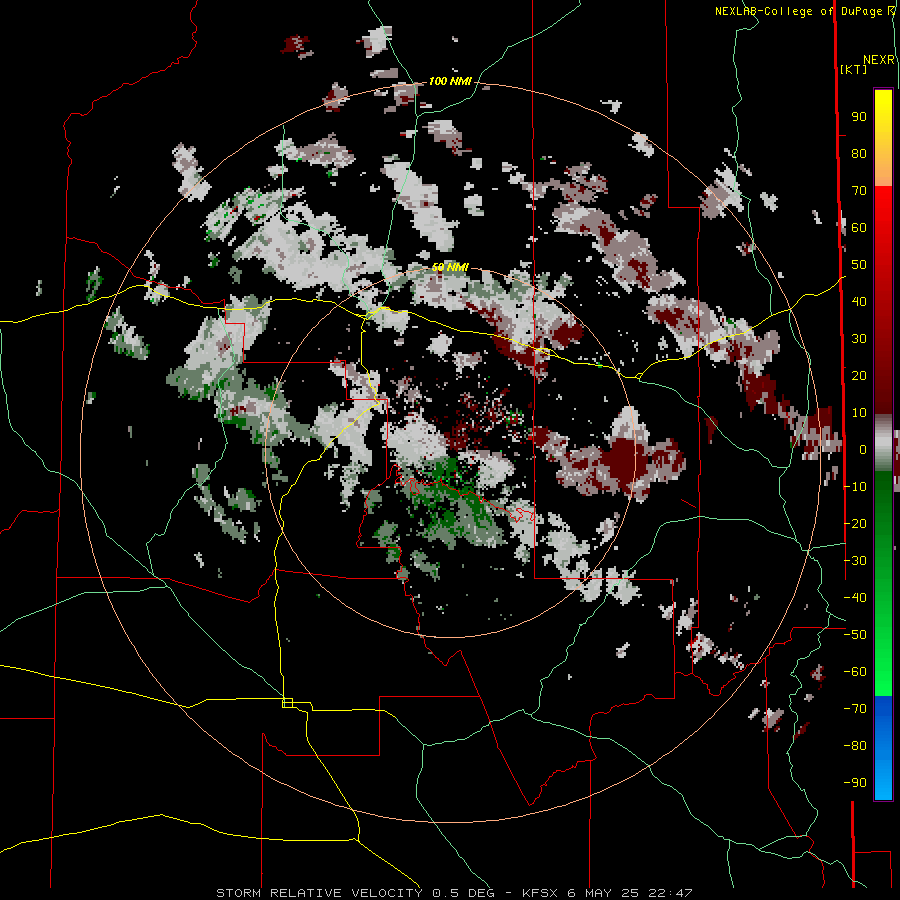Click the '-20' value on the velocity scale
Image resolution: width=900 pixels, height=900 pixels.
[x=855, y=523]
